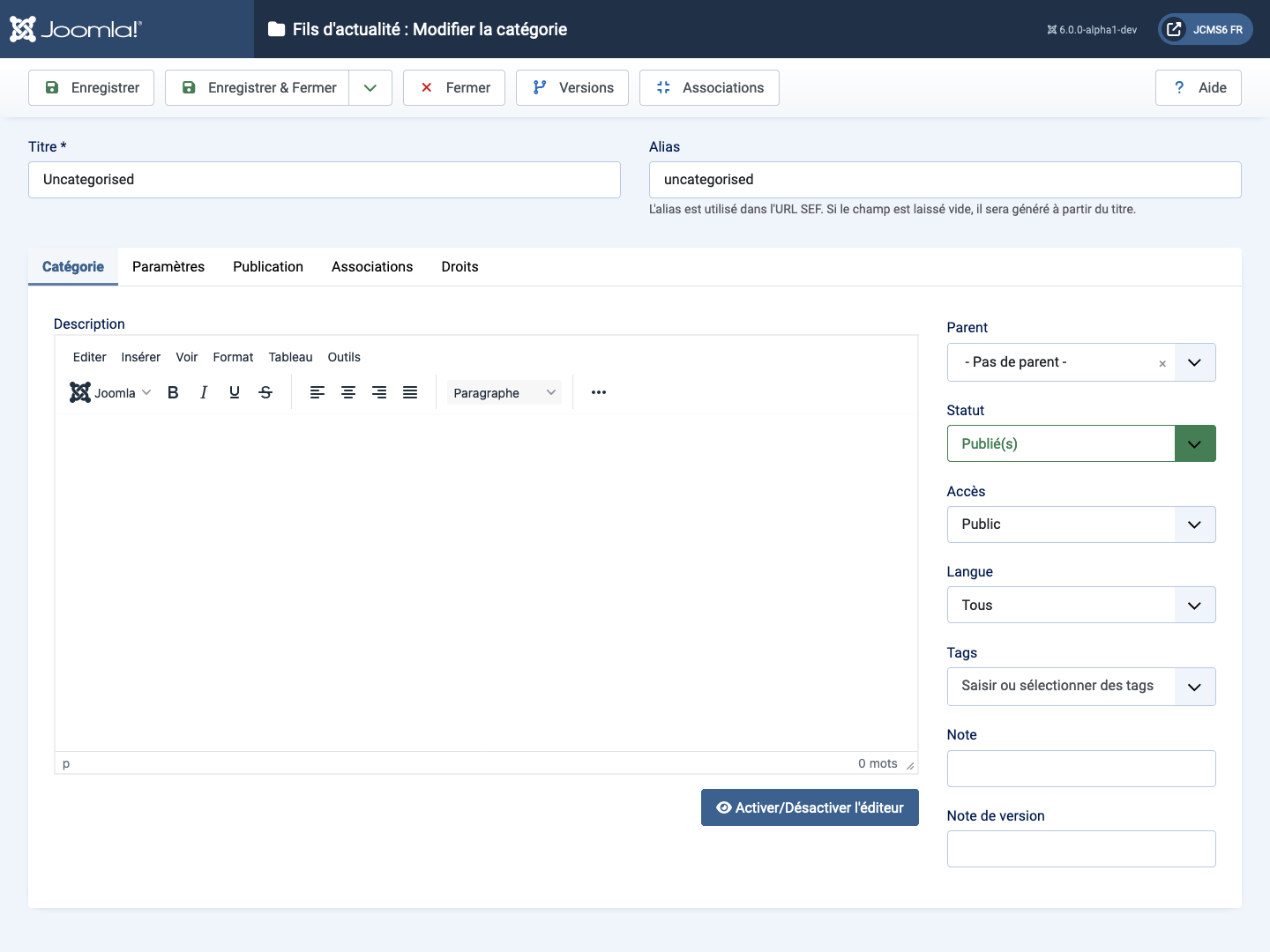
Task: Click the Joomla logo in header
Action: tap(76, 29)
